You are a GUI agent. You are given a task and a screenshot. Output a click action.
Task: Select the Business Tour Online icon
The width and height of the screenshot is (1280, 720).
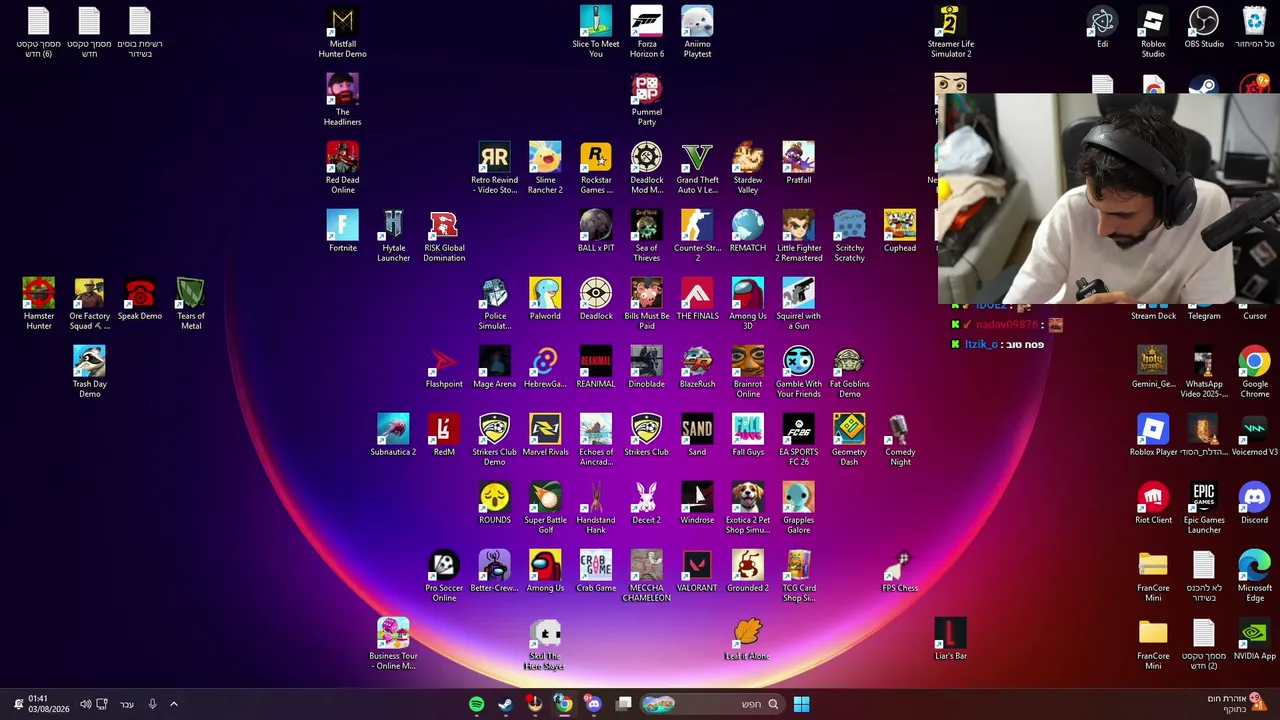(393, 644)
